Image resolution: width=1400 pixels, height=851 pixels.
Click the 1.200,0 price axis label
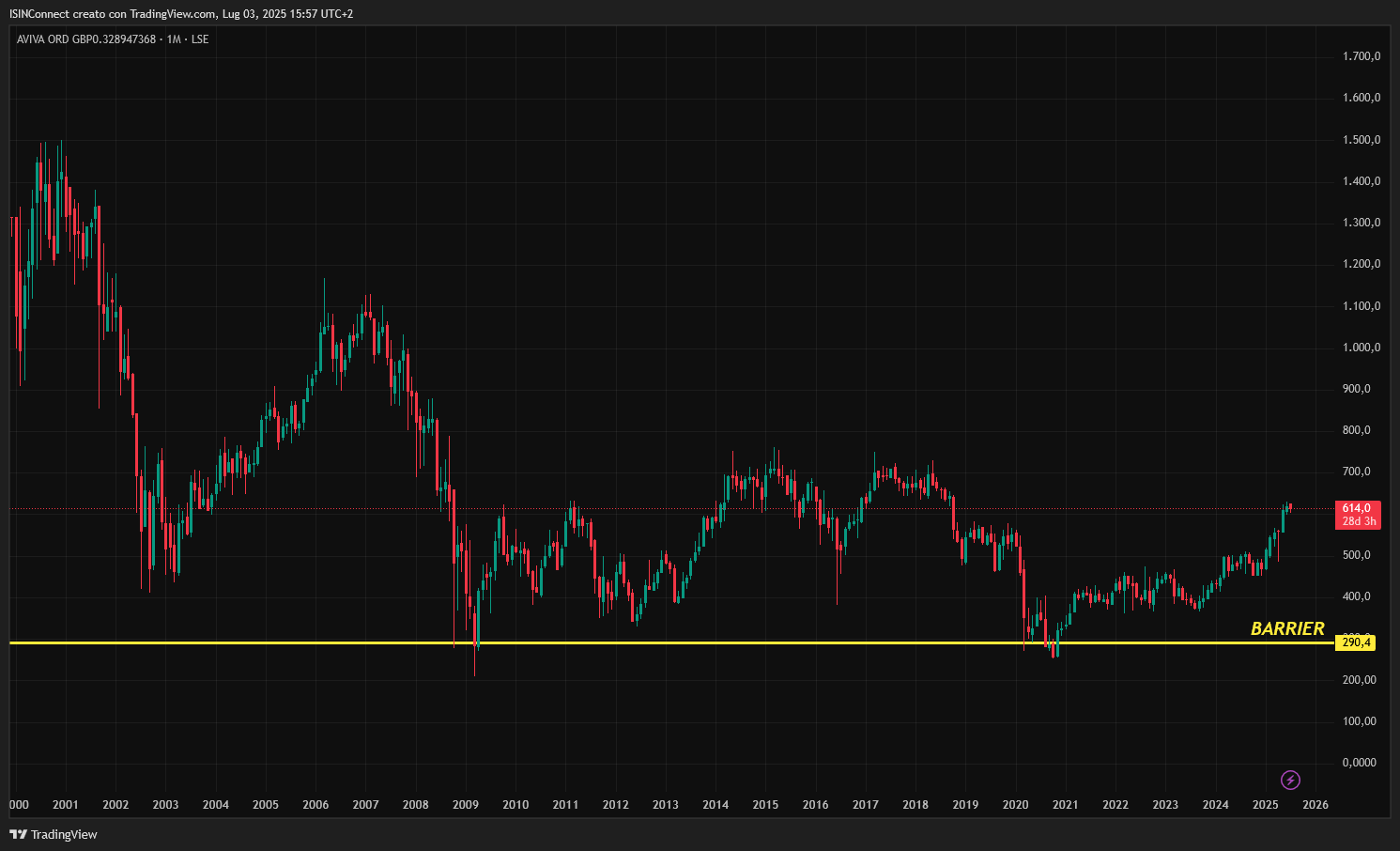tap(1362, 264)
